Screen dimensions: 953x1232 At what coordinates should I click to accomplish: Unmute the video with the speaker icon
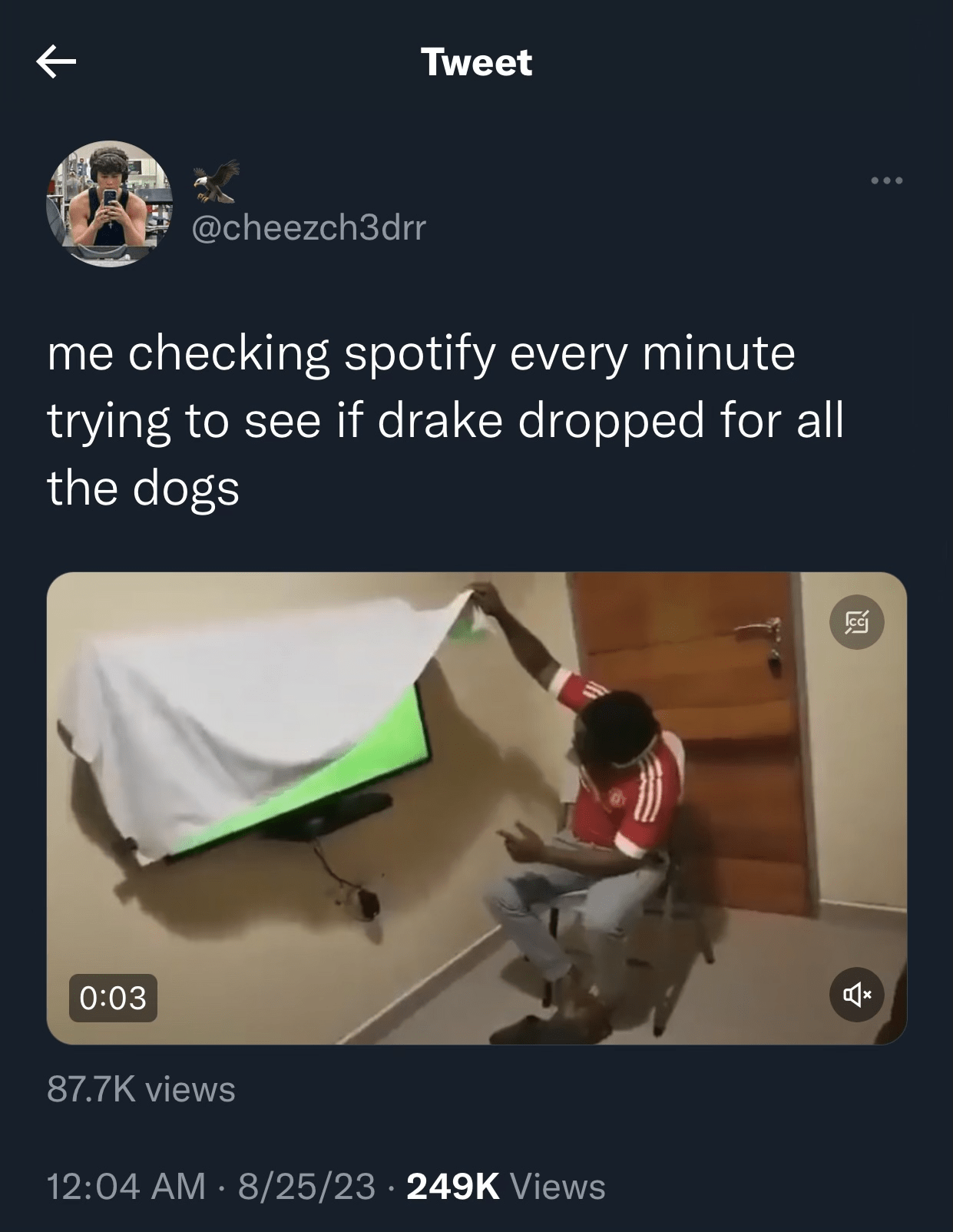857,995
